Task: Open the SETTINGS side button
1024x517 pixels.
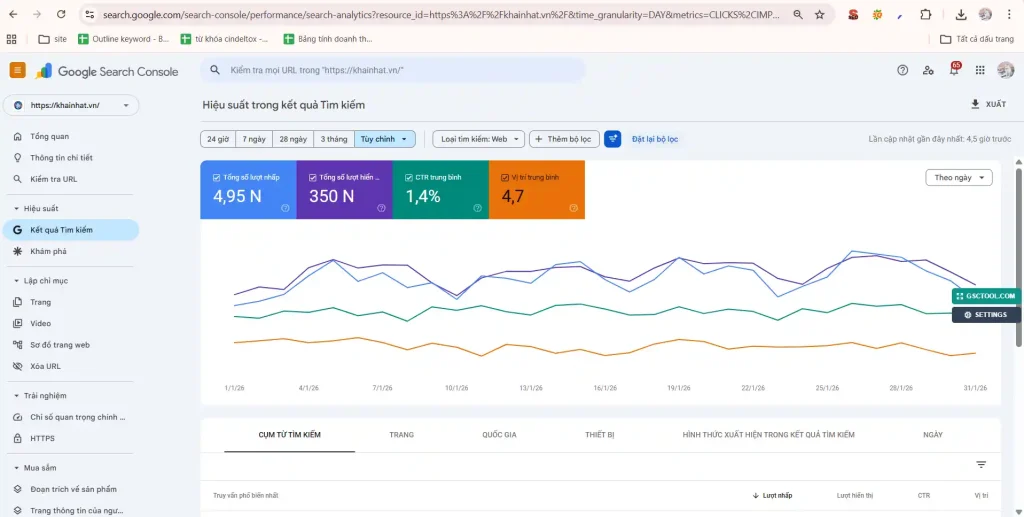Action: pos(986,315)
